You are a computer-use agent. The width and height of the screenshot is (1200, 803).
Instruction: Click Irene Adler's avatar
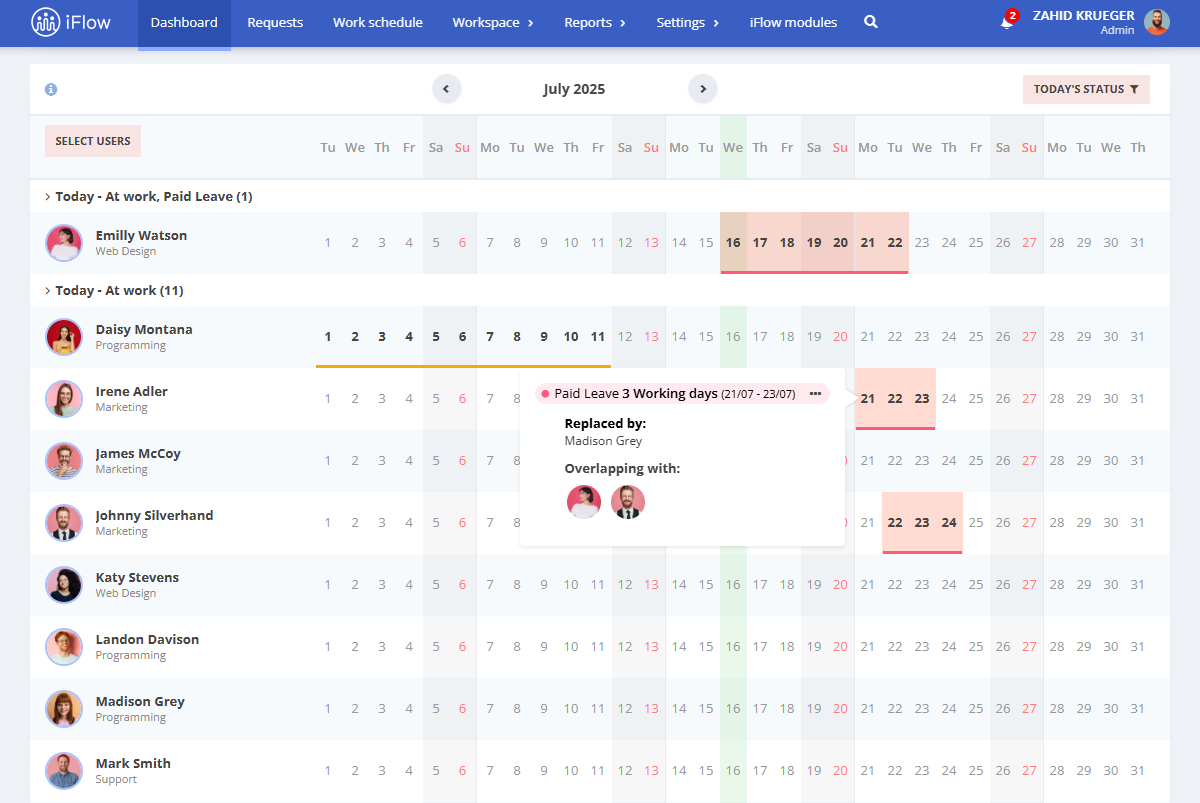pos(64,399)
